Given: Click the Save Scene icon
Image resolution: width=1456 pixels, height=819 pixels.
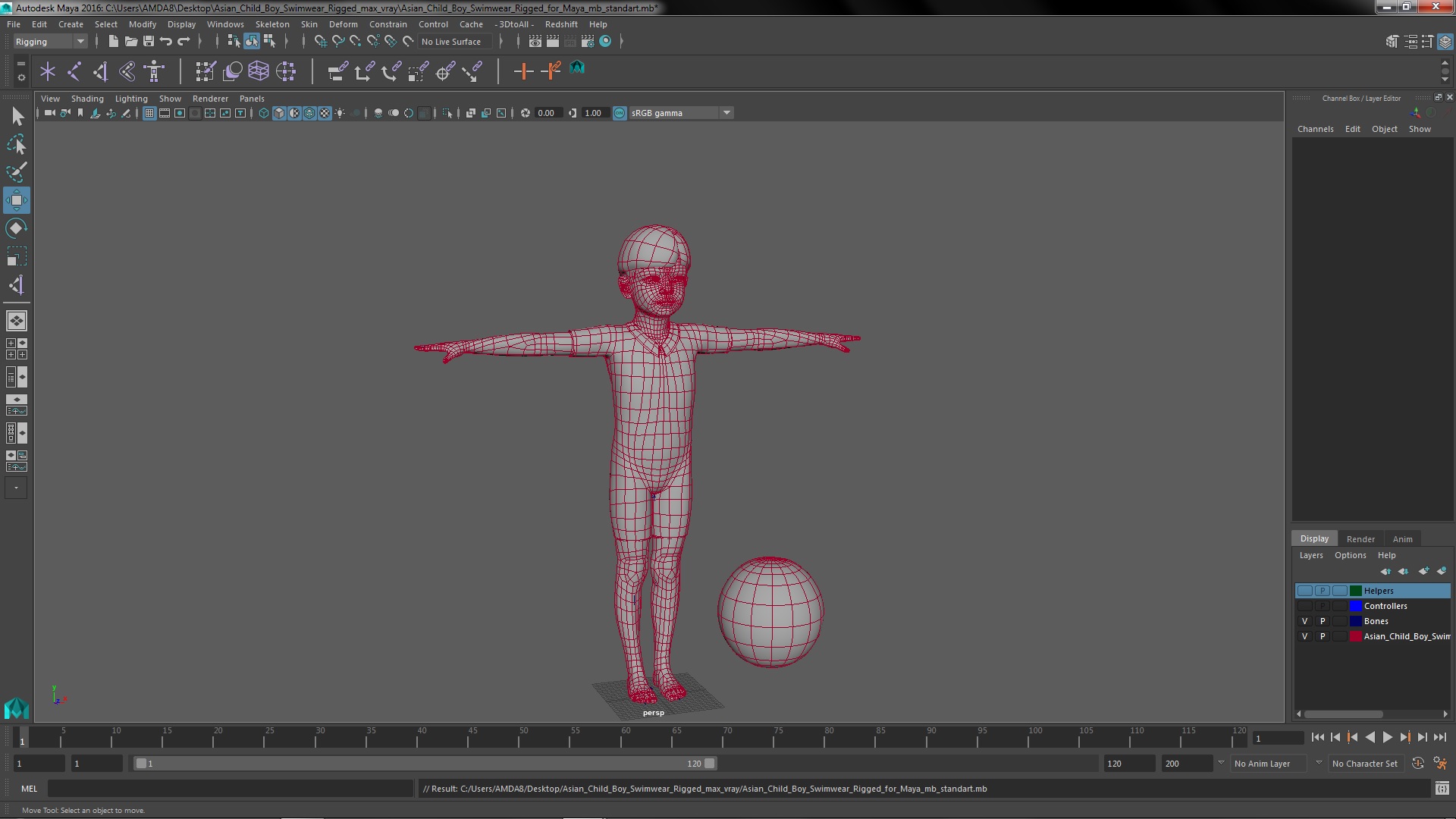Looking at the screenshot, I should coord(149,42).
